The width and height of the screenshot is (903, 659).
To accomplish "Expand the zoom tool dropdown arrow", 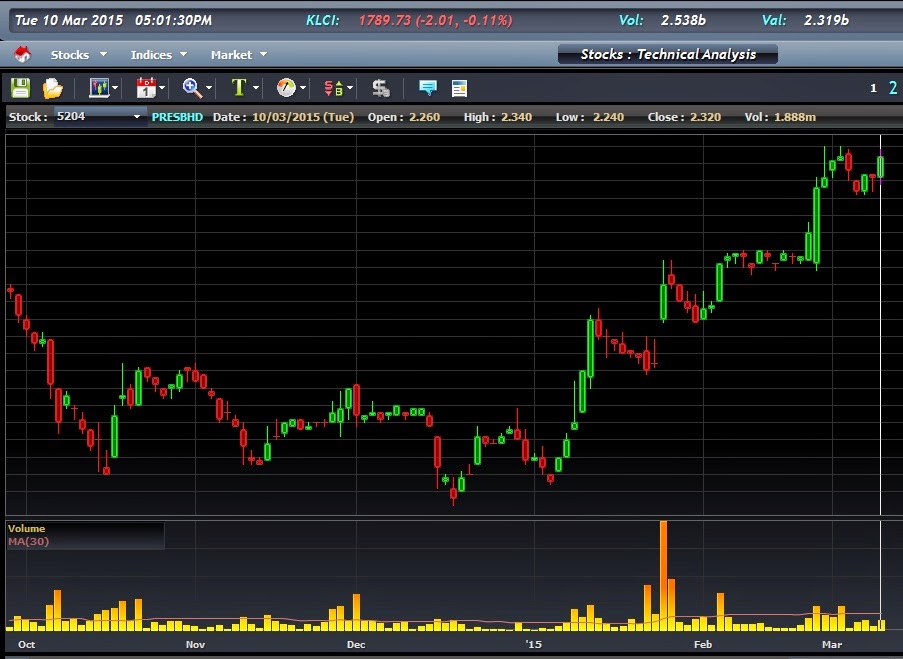I will click(209, 88).
